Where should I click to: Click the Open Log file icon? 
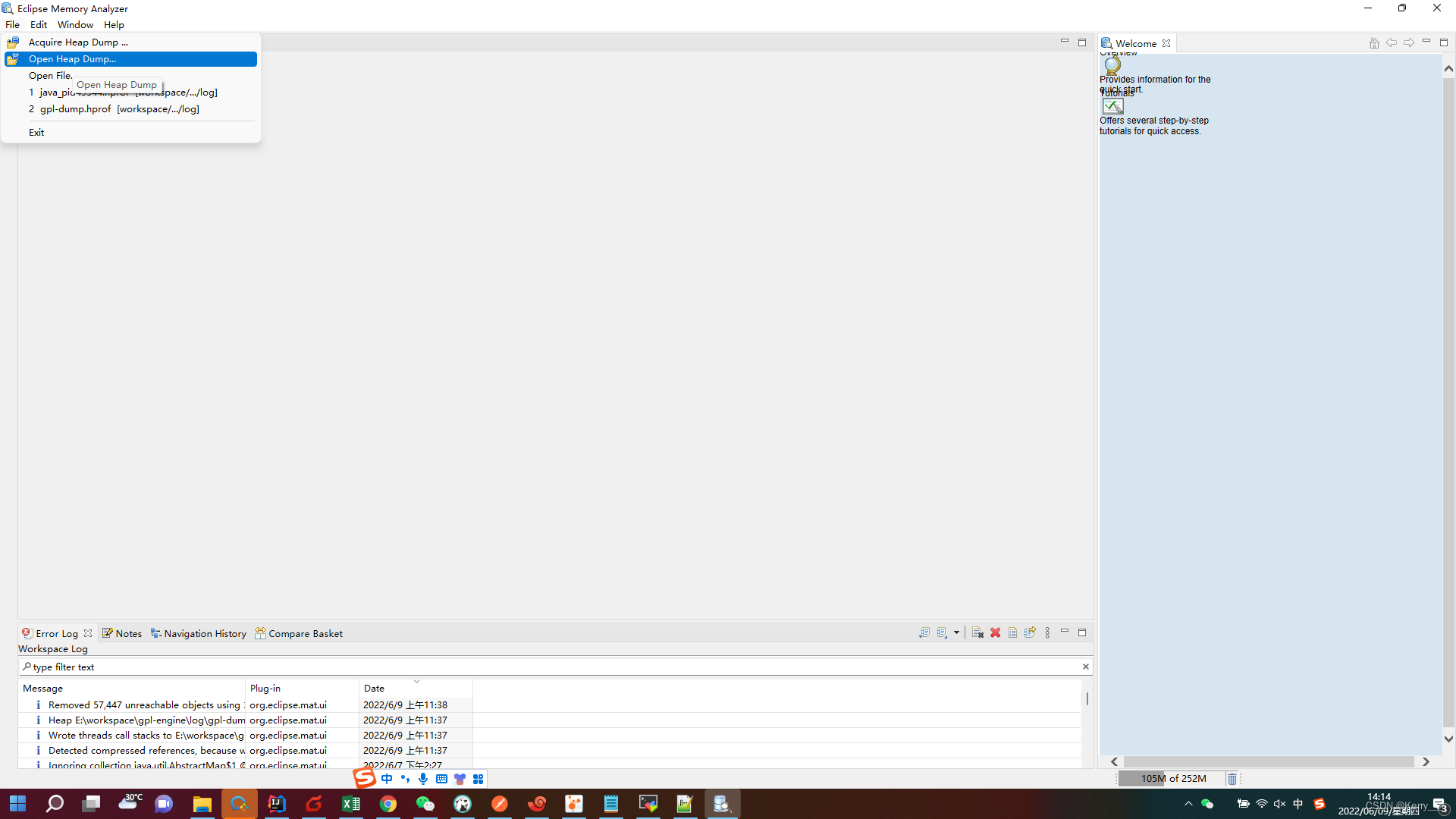coord(1012,632)
